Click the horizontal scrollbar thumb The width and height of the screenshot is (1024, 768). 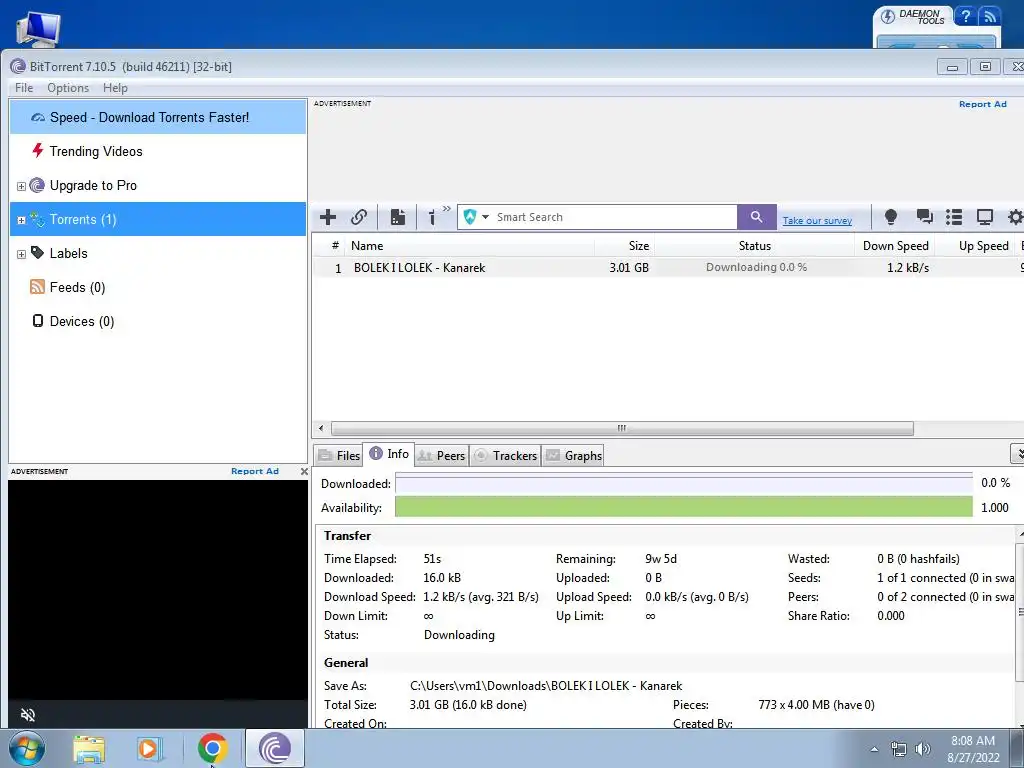622,428
